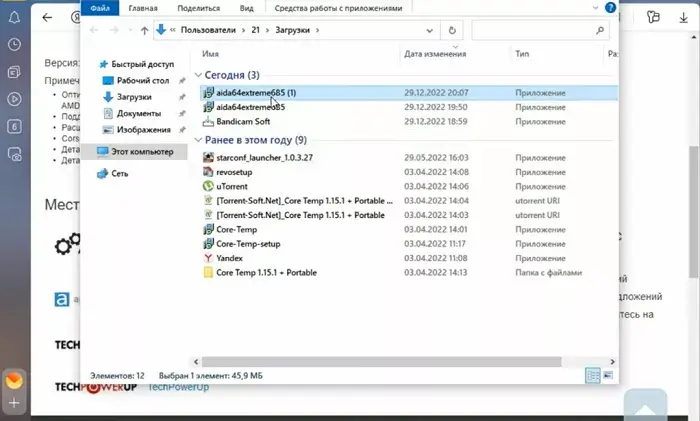
Task: Click the Up one level arrow
Action: (x=145, y=30)
